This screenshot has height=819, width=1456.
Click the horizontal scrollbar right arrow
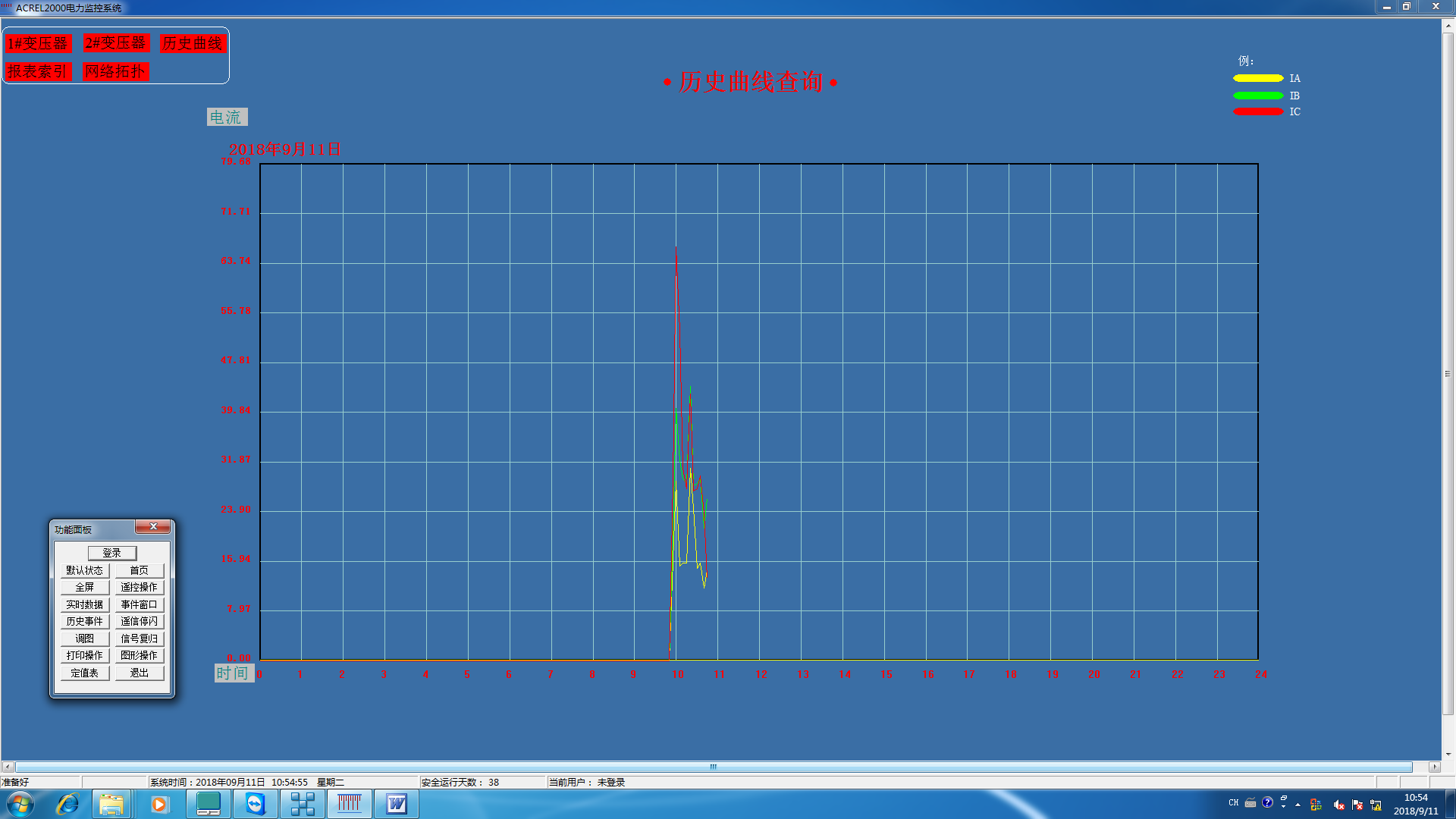tap(1434, 767)
